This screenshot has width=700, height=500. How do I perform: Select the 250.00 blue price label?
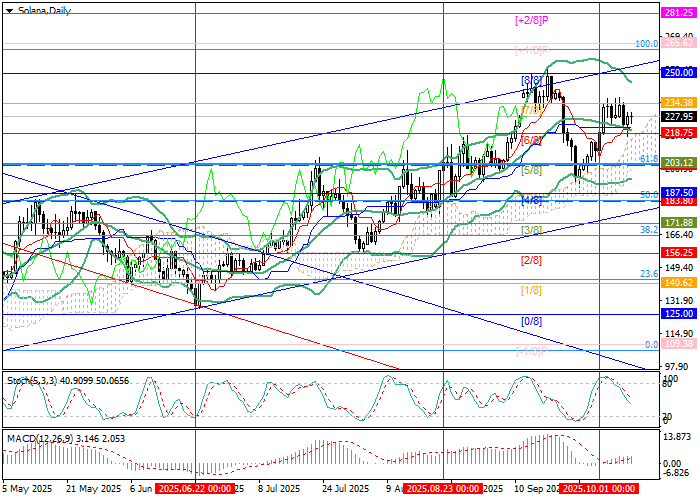coord(678,73)
